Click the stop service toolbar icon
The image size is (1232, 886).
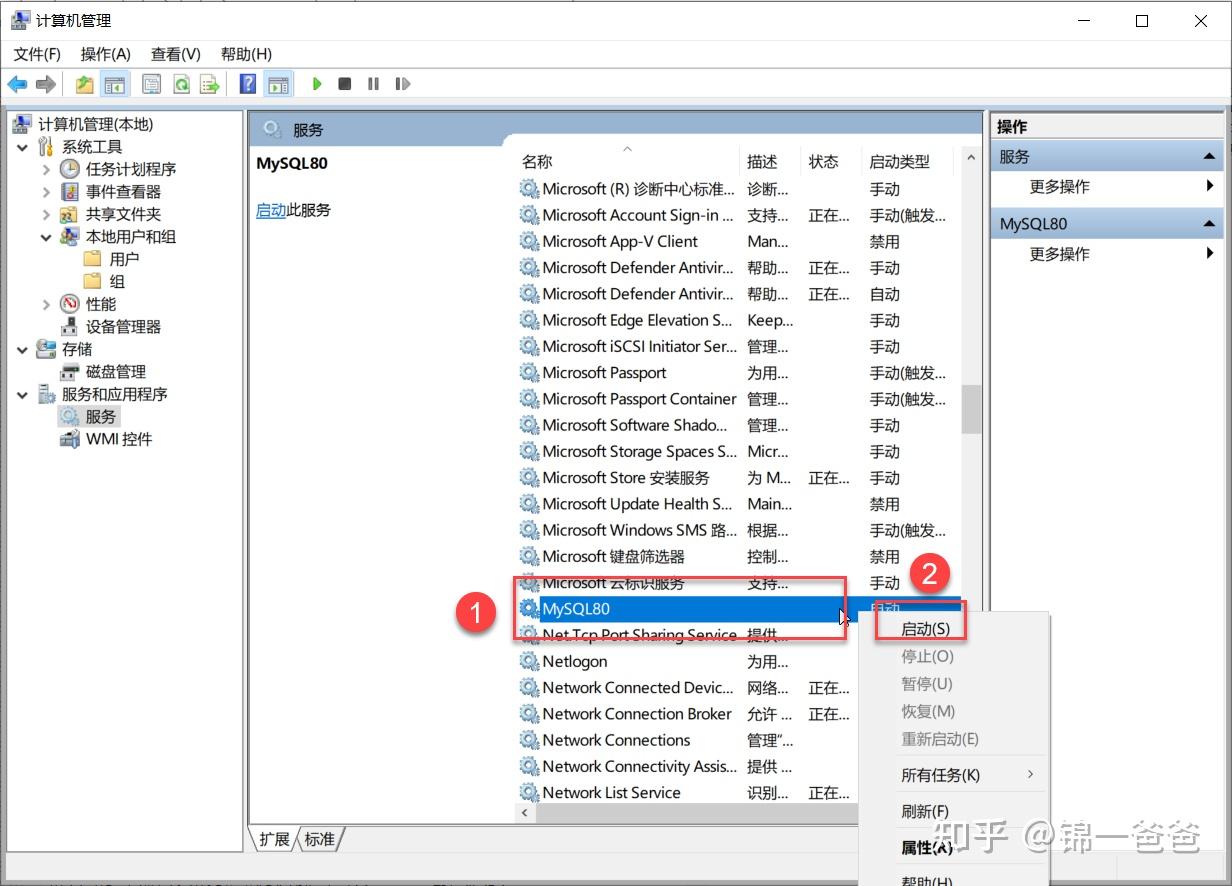[344, 83]
